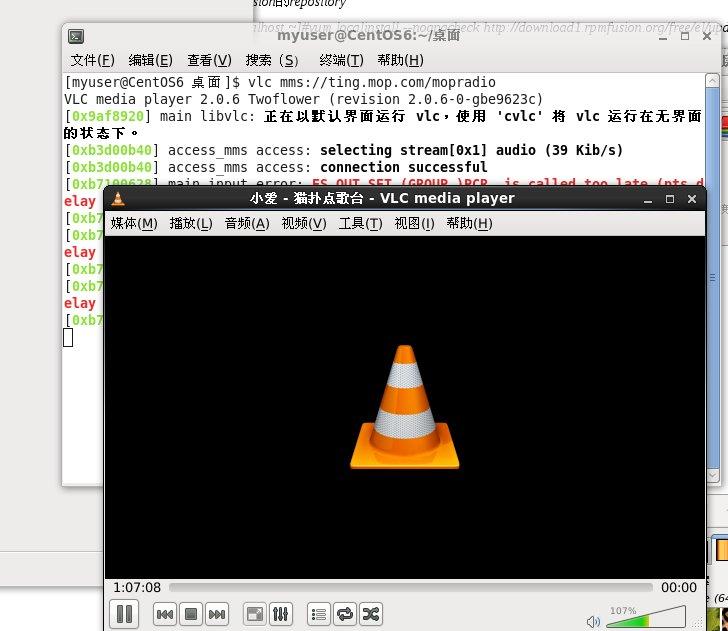Adjust the VLC volume slider
The height and width of the screenshot is (631, 728).
pyautogui.click(x=646, y=618)
